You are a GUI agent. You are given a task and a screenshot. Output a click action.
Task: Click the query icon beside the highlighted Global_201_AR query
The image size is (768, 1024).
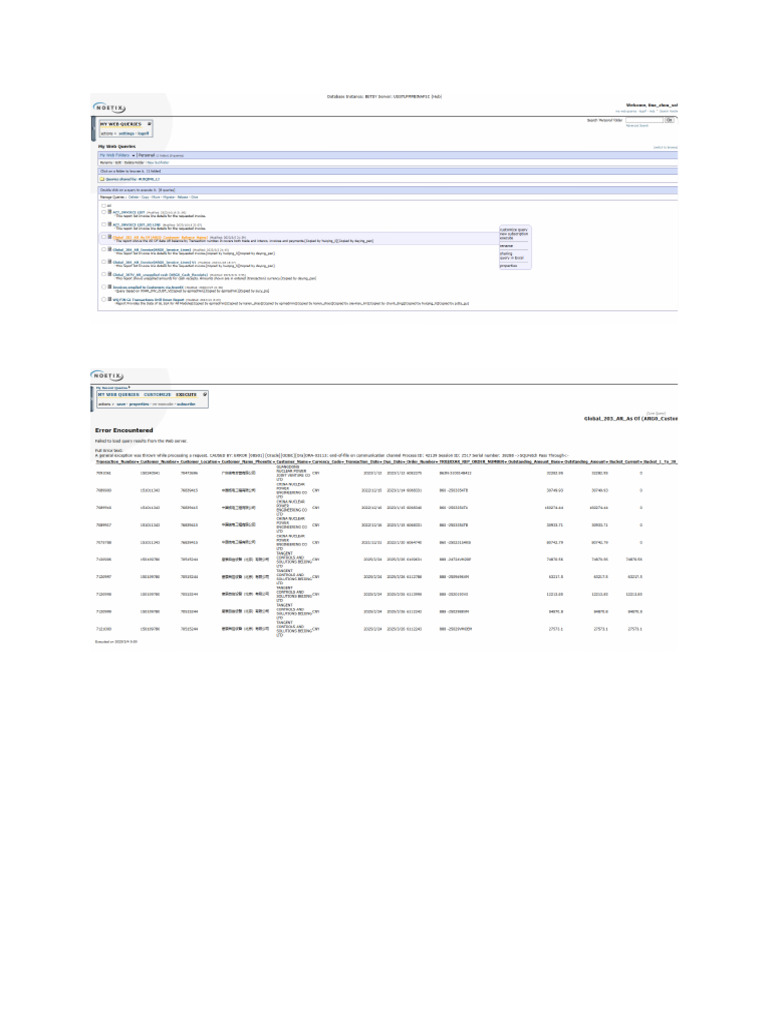coord(110,237)
